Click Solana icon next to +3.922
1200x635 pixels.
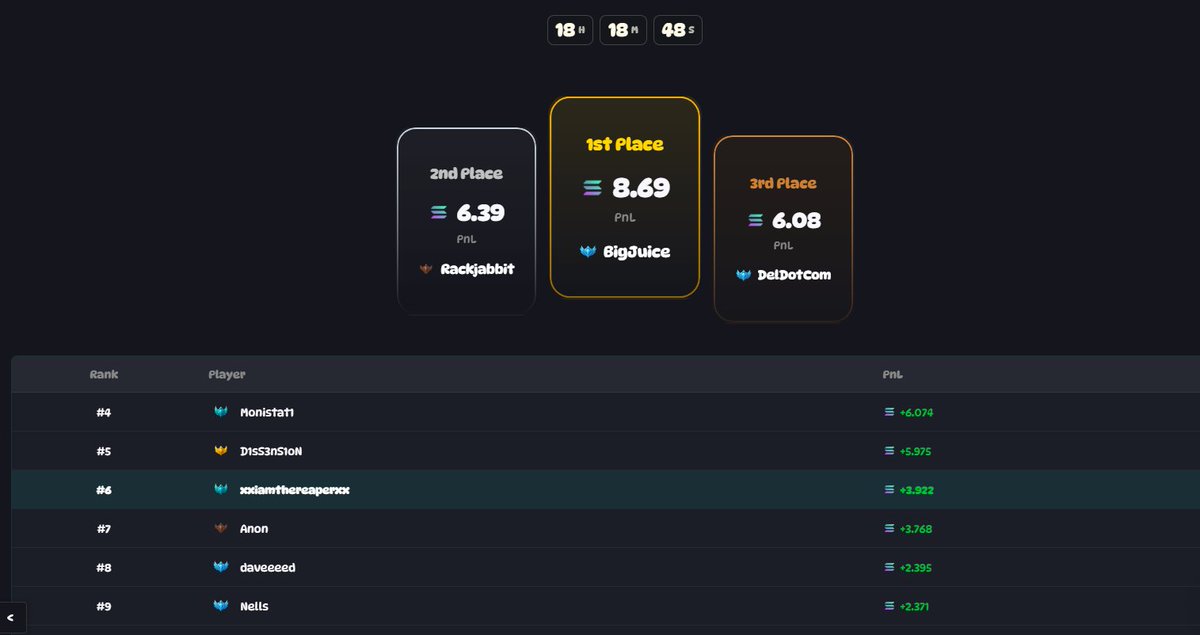click(889, 490)
